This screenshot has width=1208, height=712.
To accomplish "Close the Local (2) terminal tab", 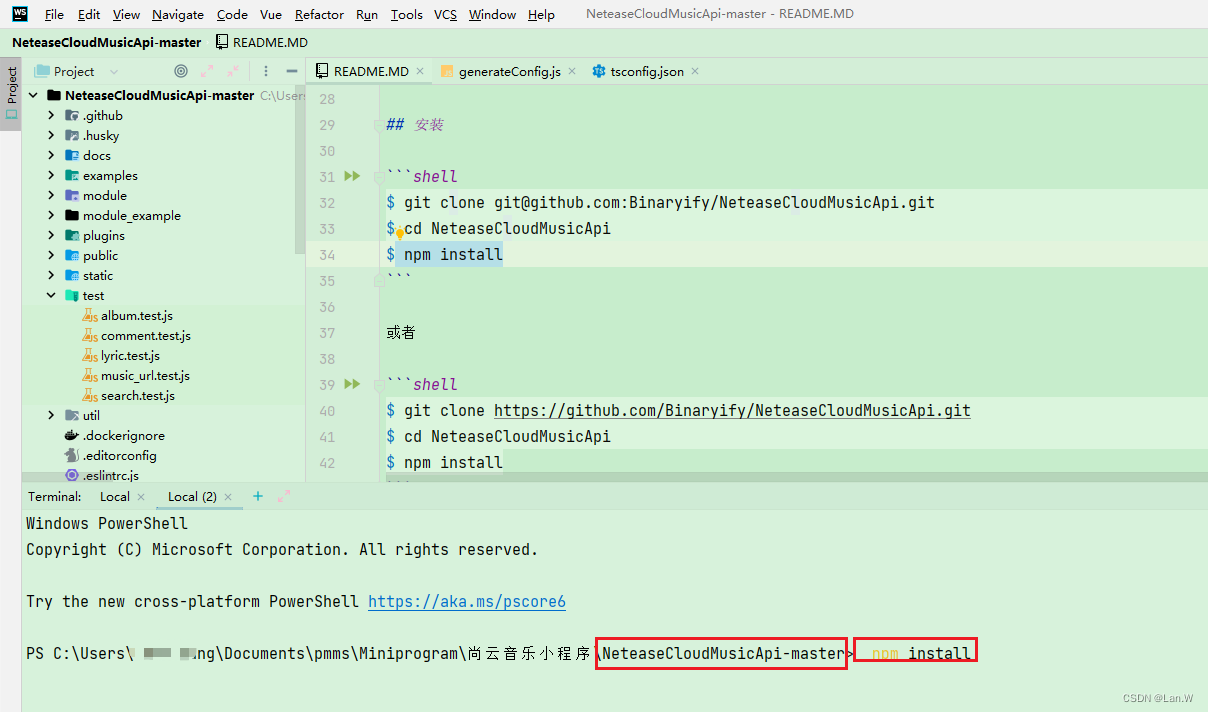I will coord(228,497).
